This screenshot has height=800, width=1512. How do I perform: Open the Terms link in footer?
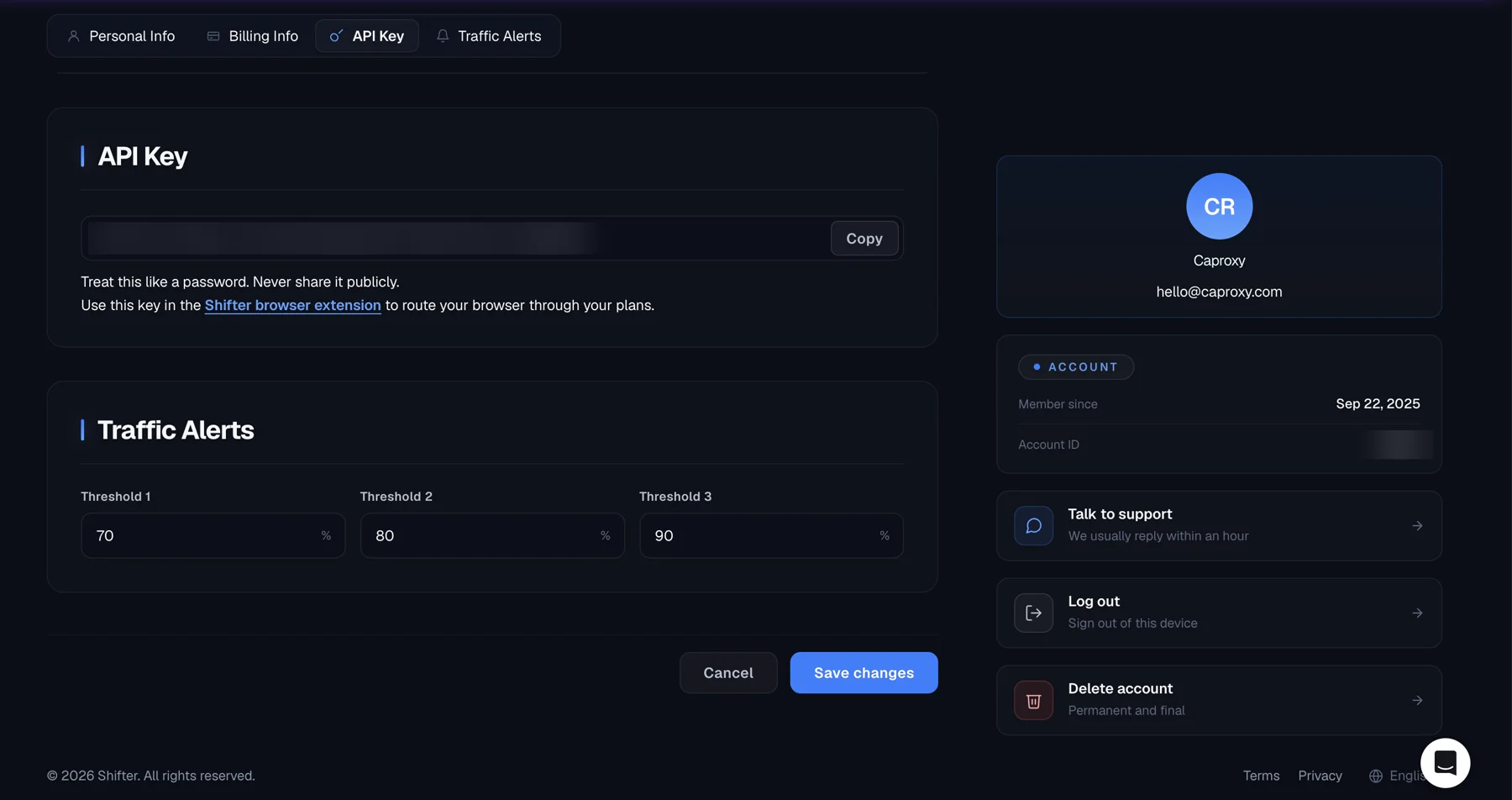point(1261,776)
